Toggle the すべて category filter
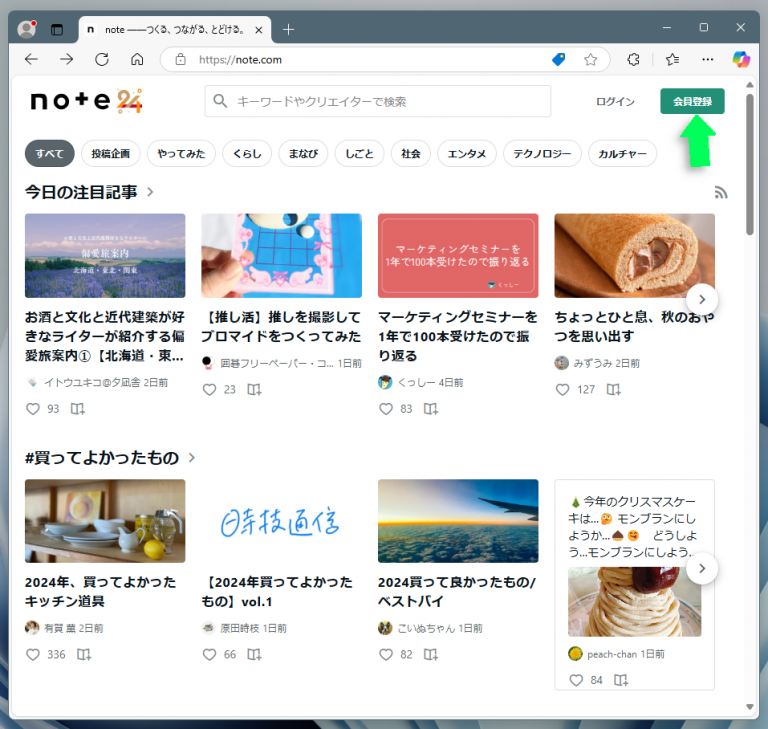Viewport: 768px width, 729px height. 49,154
